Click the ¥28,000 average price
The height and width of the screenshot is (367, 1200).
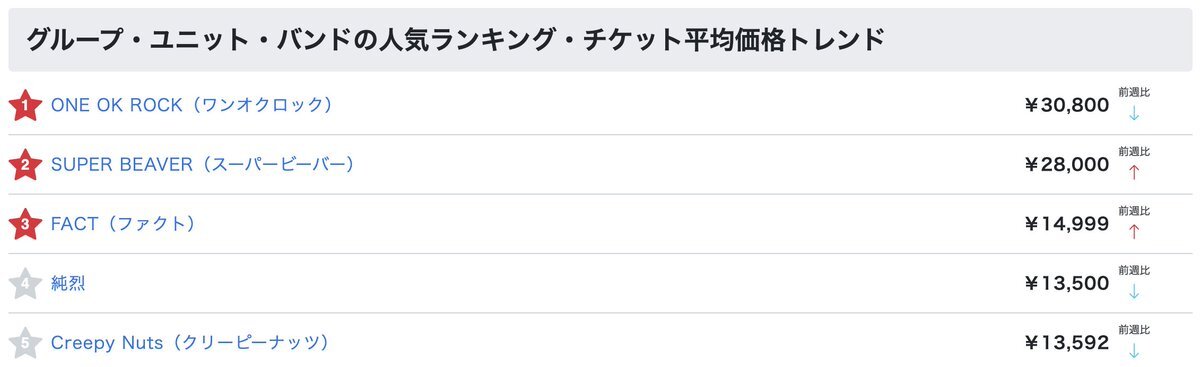click(x=1067, y=164)
